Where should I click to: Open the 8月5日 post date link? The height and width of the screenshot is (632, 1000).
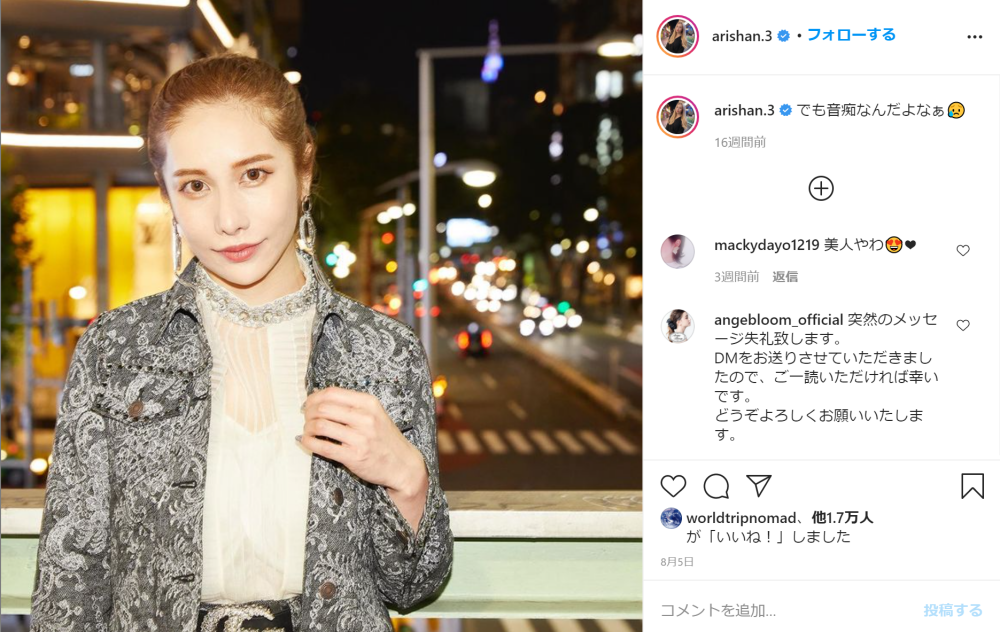pyautogui.click(x=677, y=562)
